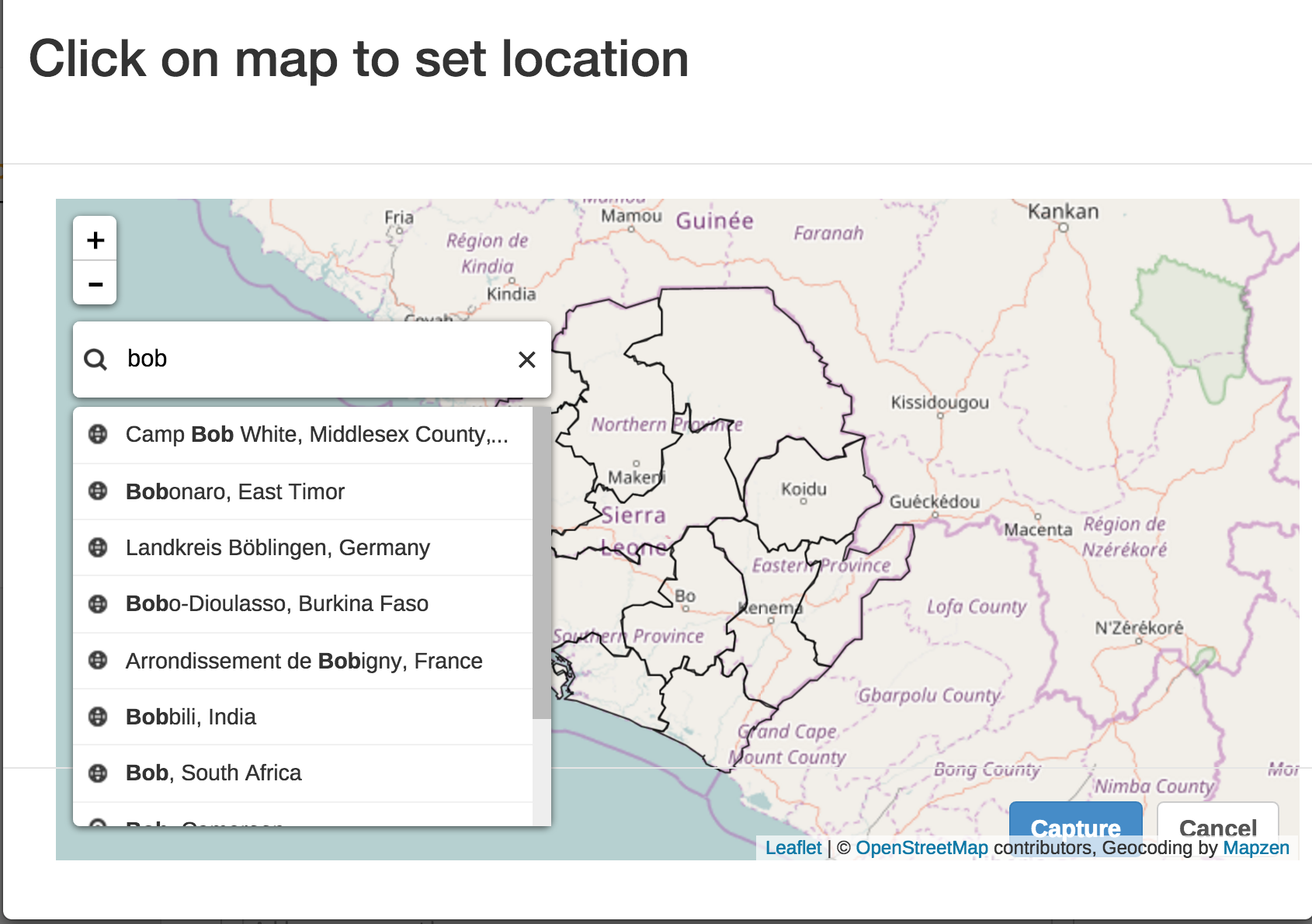Clear the search text with X

(x=526, y=360)
